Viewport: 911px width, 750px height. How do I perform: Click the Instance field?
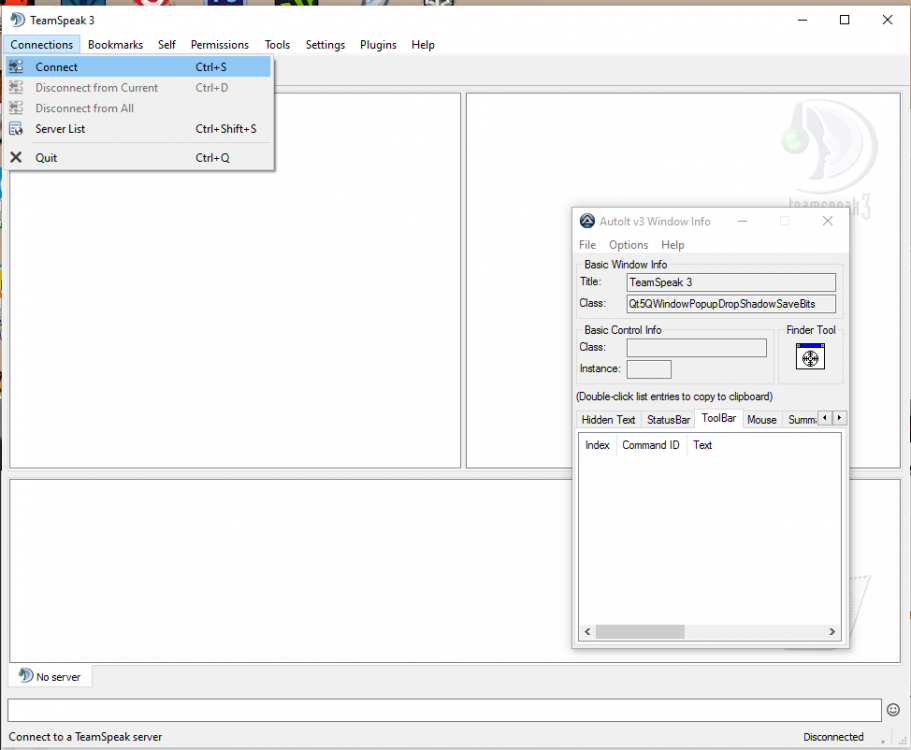pyautogui.click(x=649, y=369)
